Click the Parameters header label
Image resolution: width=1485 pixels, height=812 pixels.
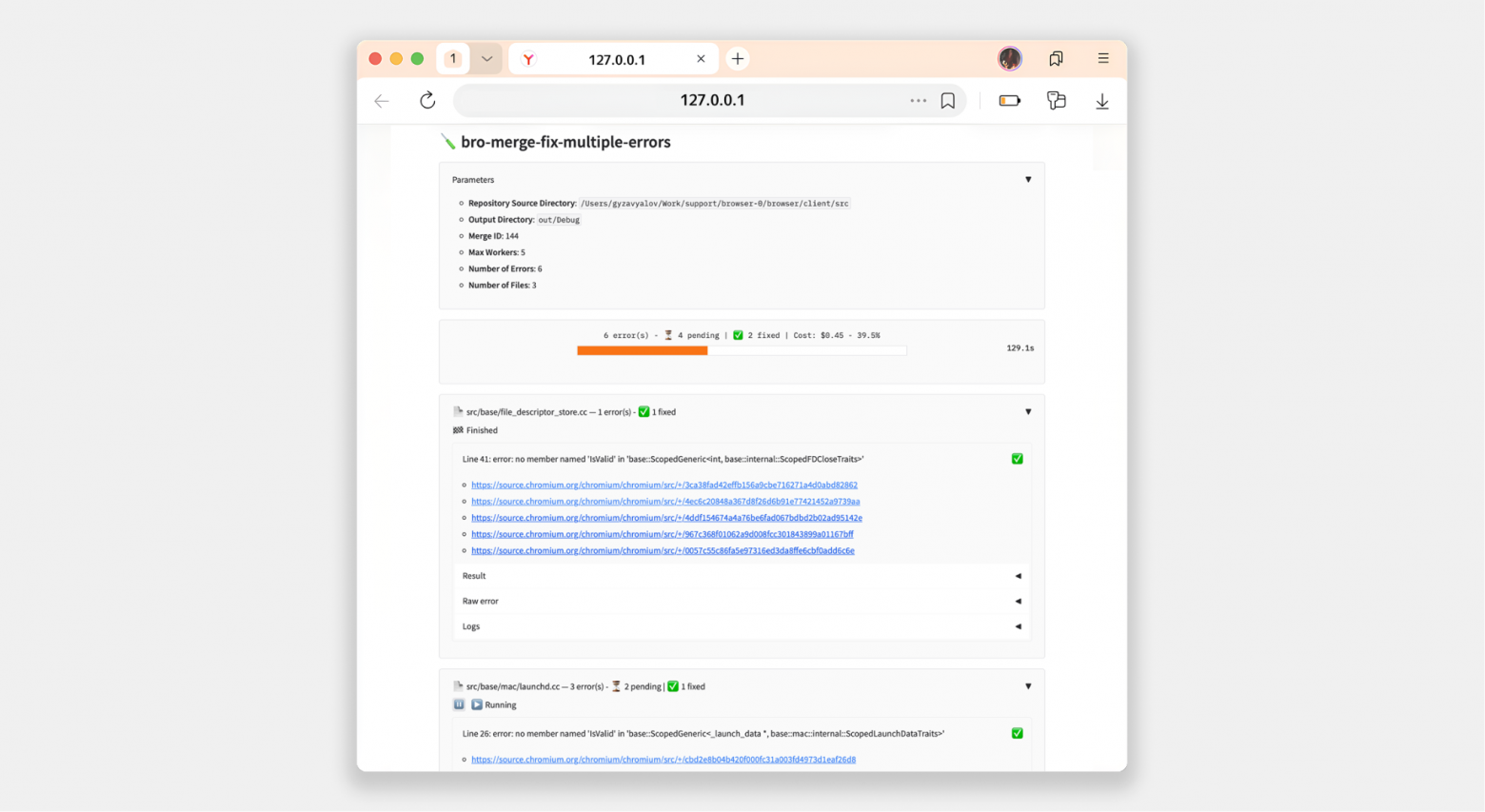(x=473, y=179)
